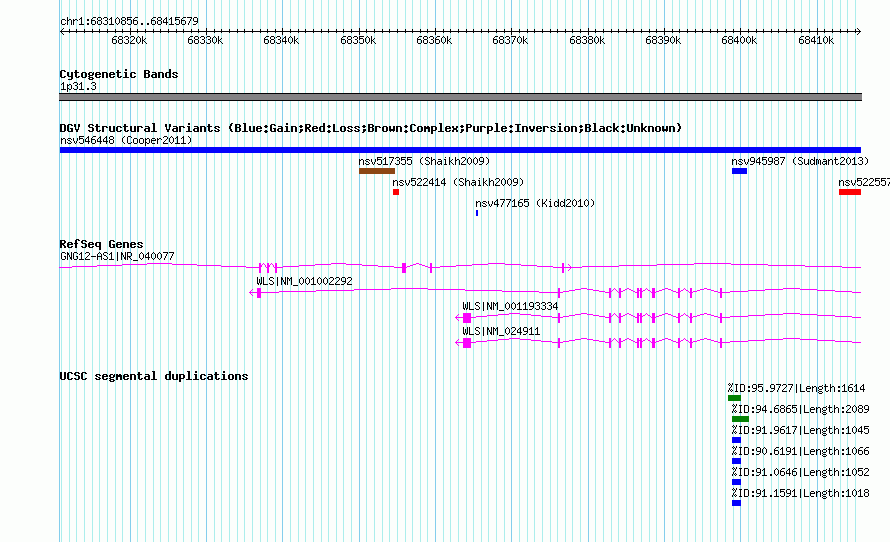890x542 pixels.
Task: Open the WLS|NM_001193334 transcript label
Action: pos(510,306)
